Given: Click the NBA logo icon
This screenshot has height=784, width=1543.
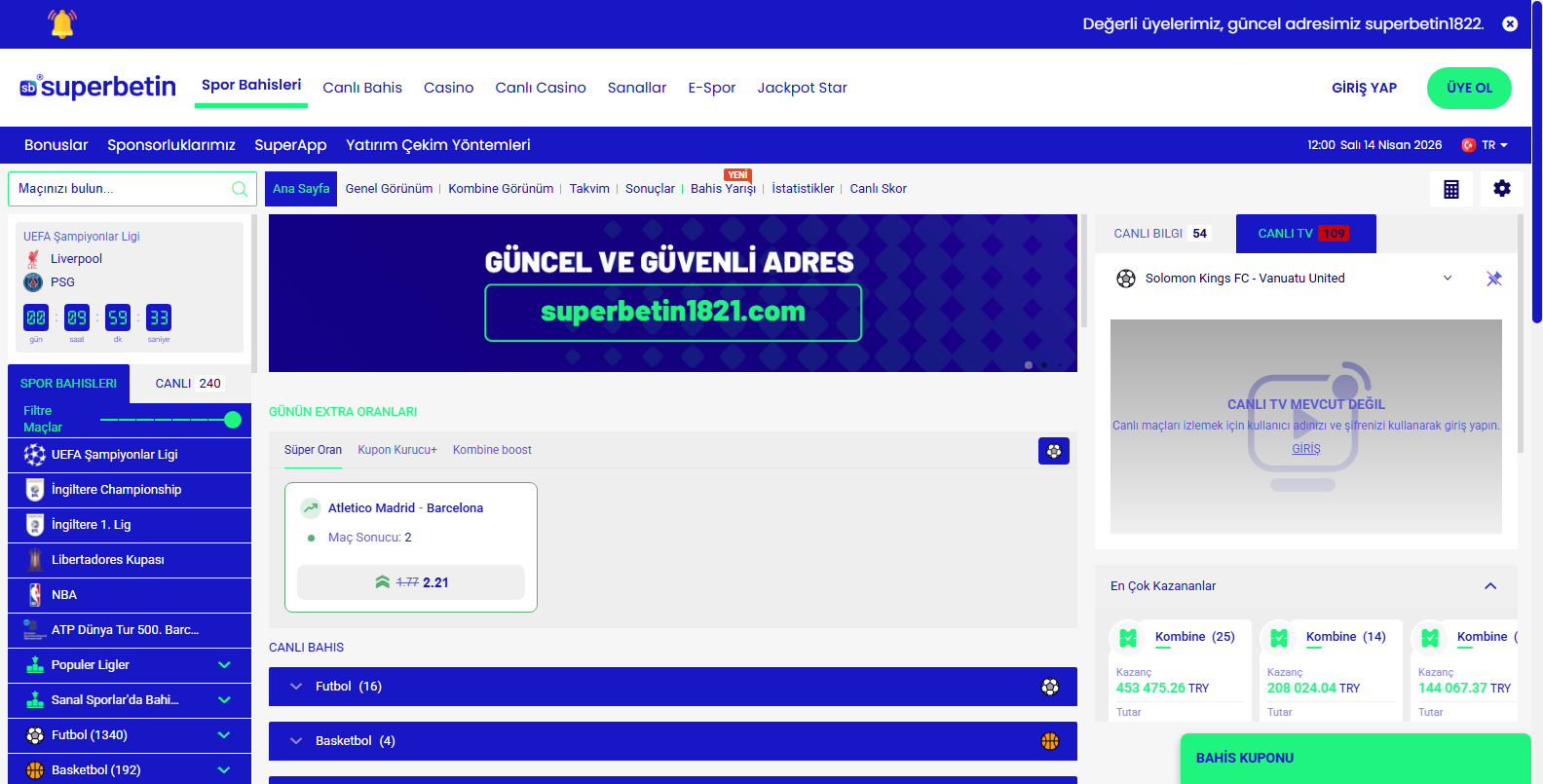Looking at the screenshot, I should click(35, 595).
